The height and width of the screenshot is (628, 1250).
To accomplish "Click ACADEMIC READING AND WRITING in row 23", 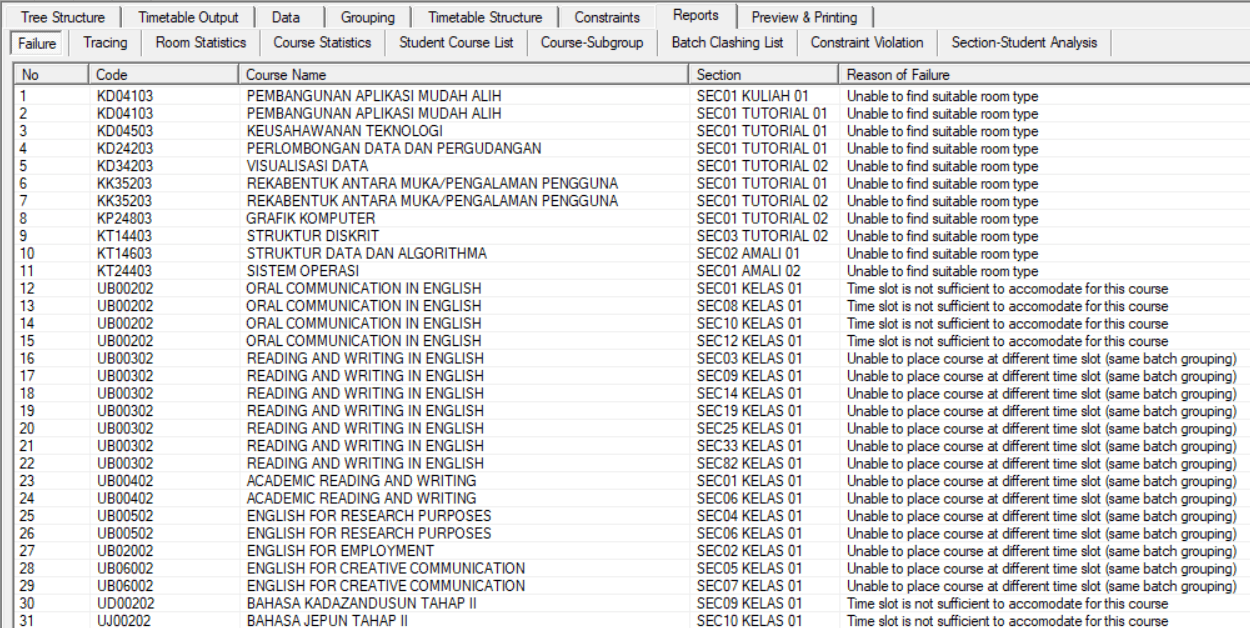I will 361,481.
